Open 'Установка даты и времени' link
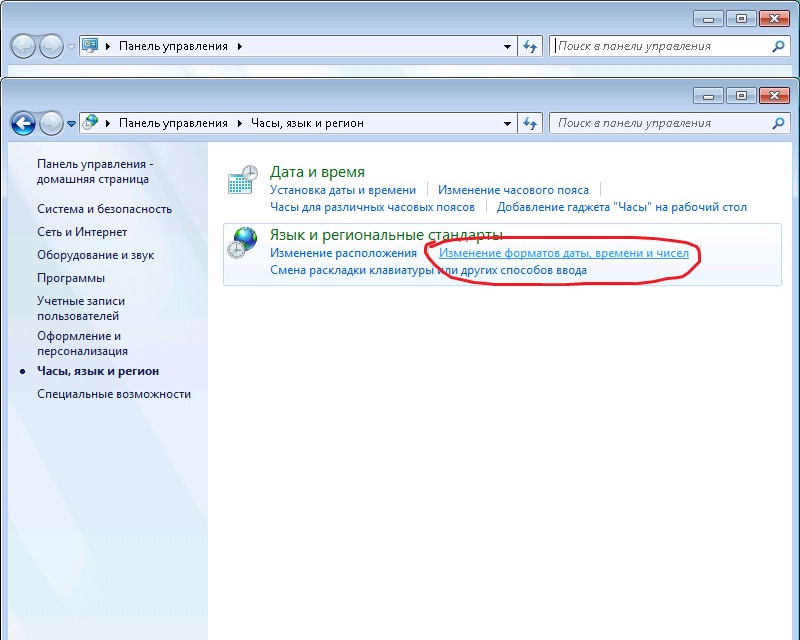Screen dimensions: 800x640 (x=343, y=190)
